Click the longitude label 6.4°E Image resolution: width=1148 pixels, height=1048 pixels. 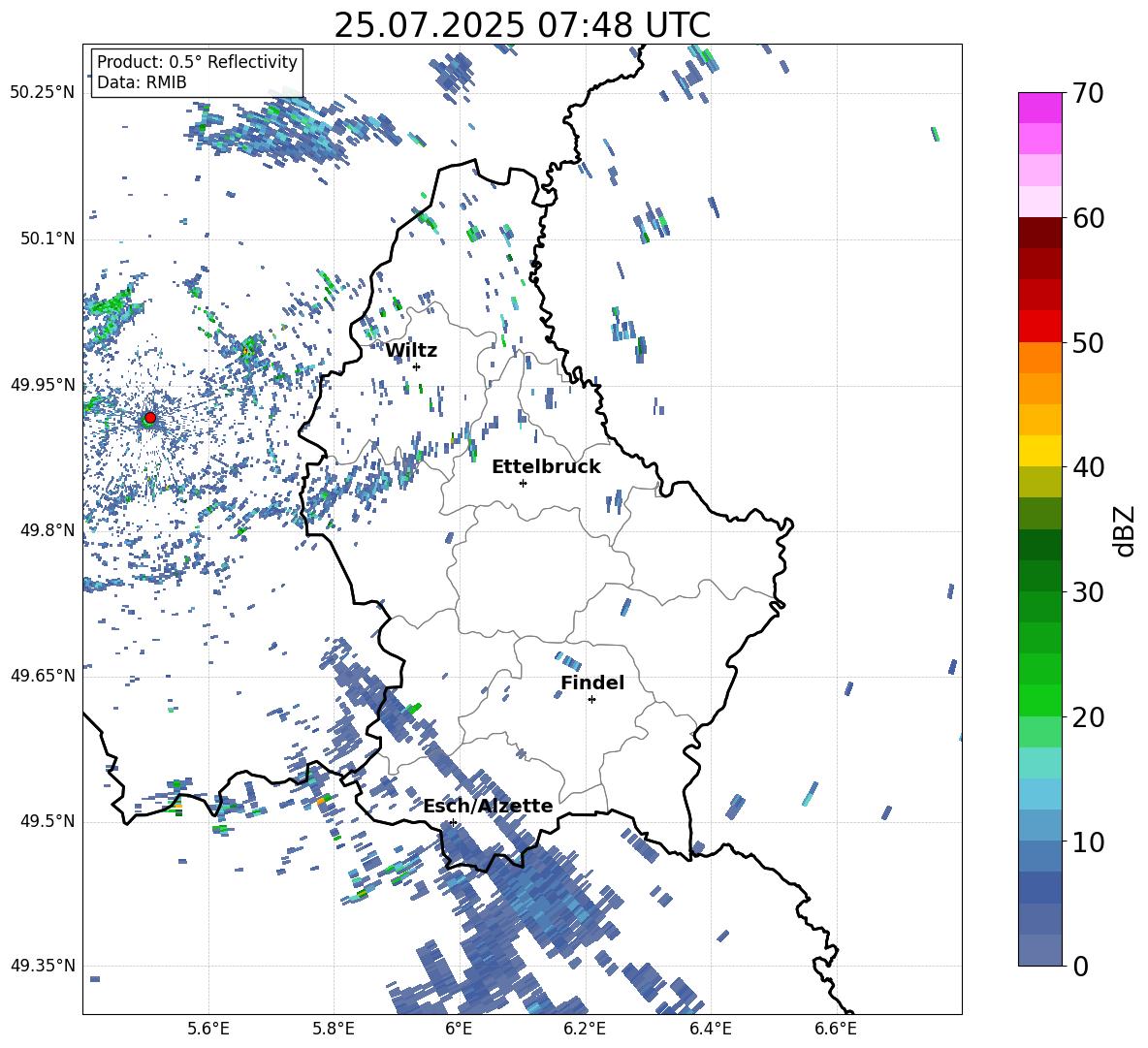pyautogui.click(x=710, y=1029)
